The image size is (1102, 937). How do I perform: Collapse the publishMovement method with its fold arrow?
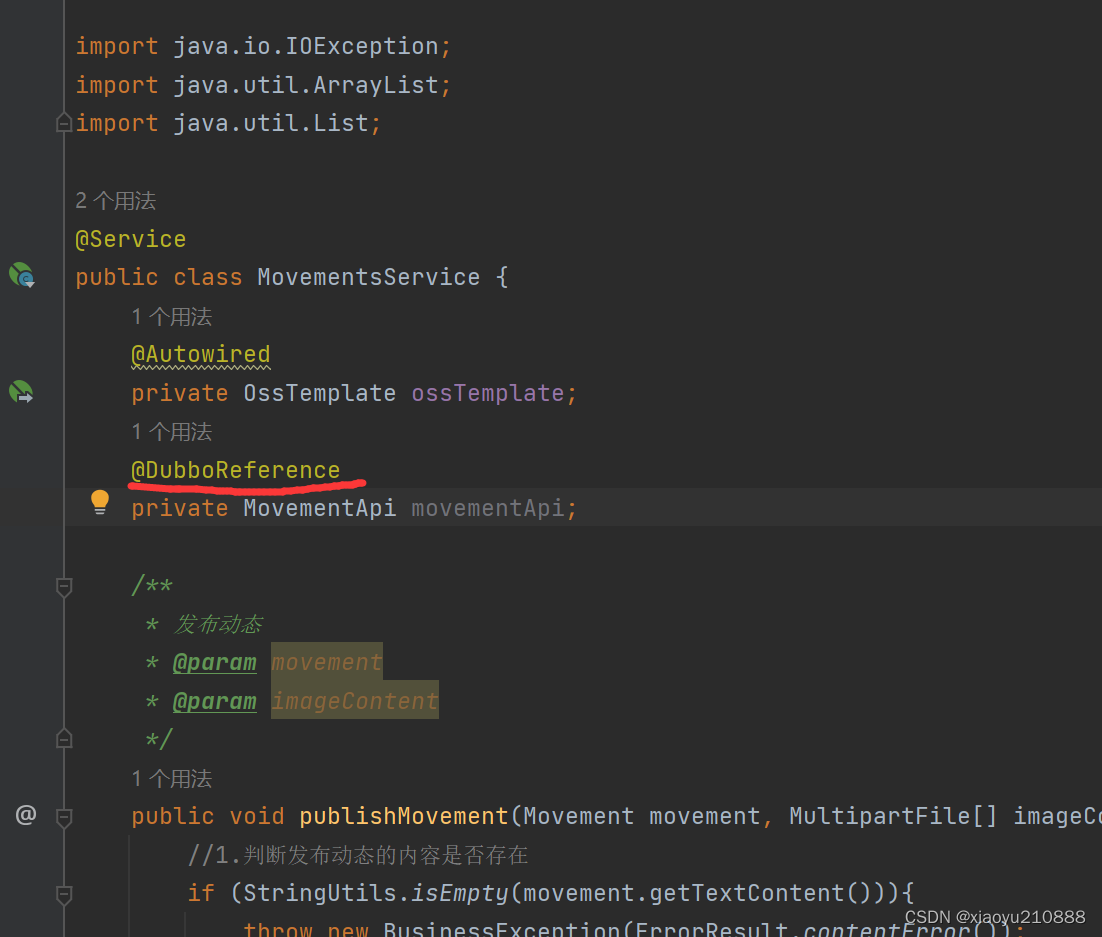[63, 815]
